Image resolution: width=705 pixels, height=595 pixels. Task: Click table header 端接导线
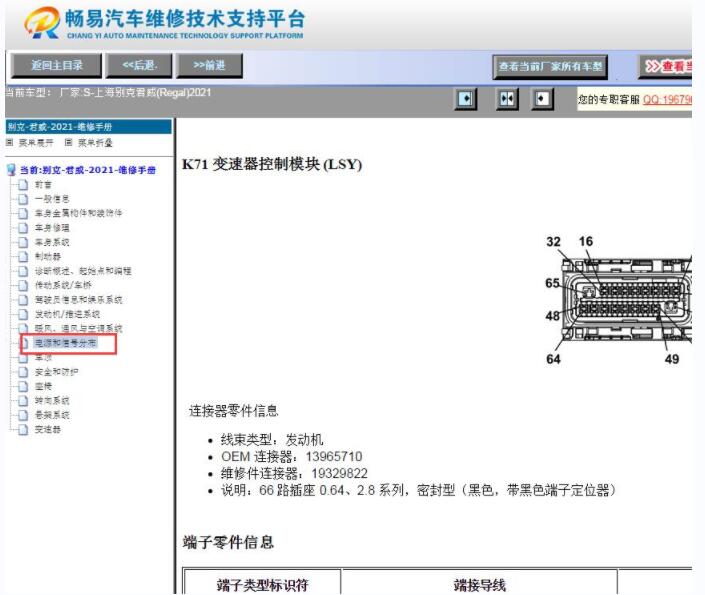pyautogui.click(x=479, y=585)
